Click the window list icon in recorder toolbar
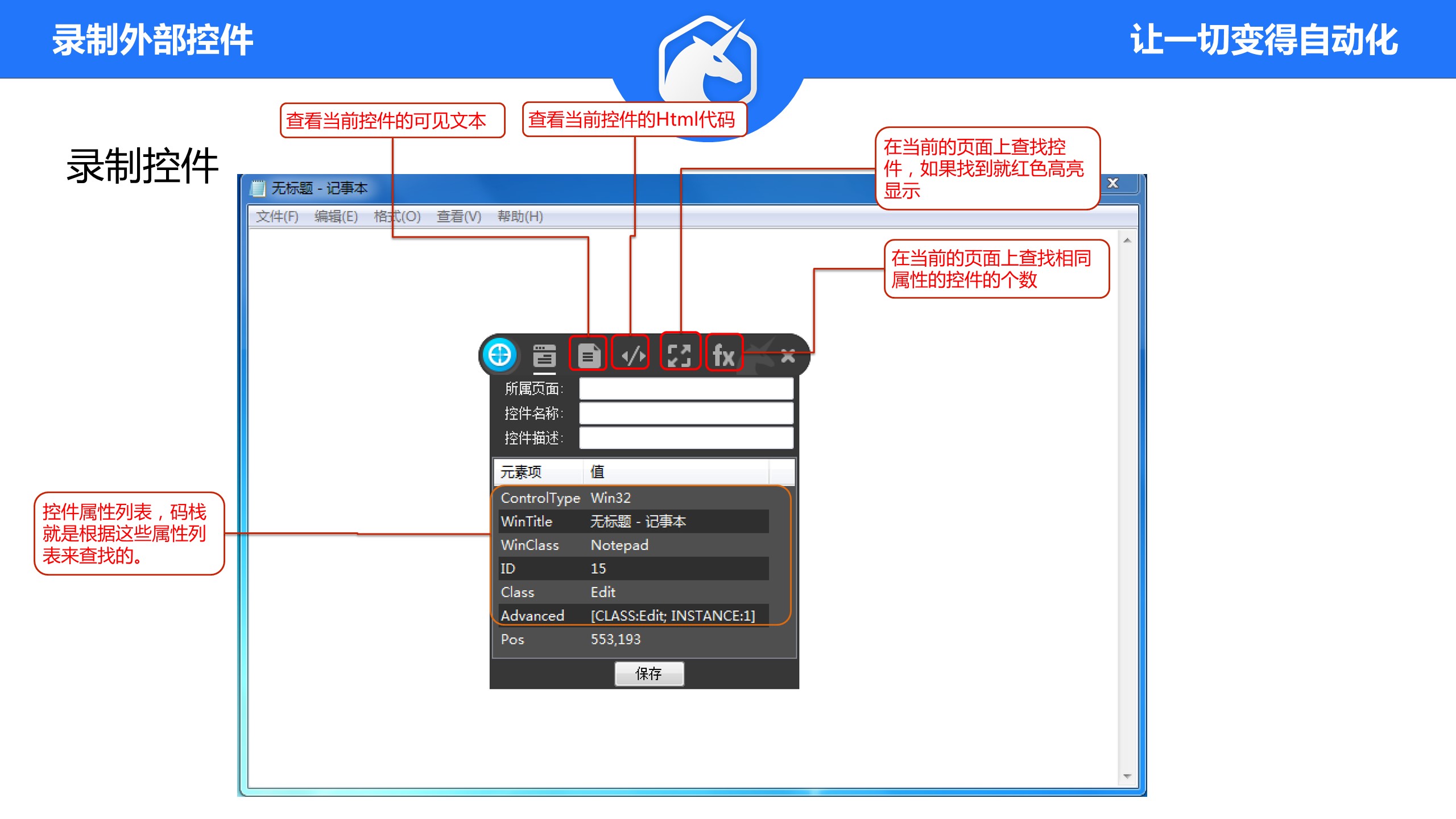The image size is (1456, 819). (x=544, y=356)
